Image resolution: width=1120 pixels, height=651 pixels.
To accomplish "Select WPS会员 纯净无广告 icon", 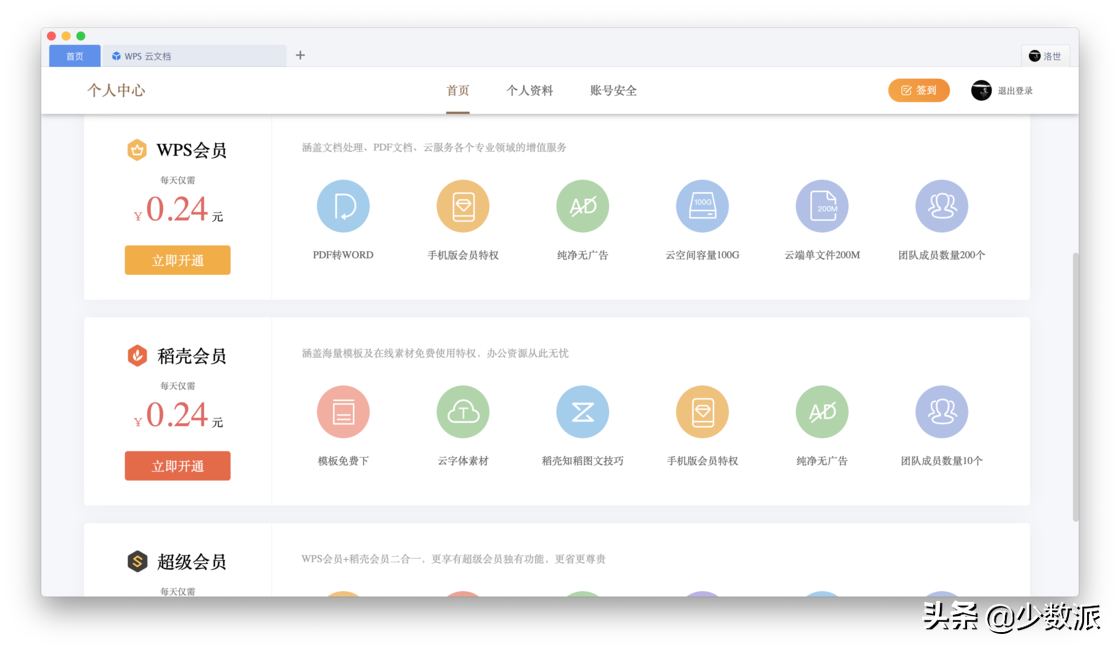I will 583,207.
